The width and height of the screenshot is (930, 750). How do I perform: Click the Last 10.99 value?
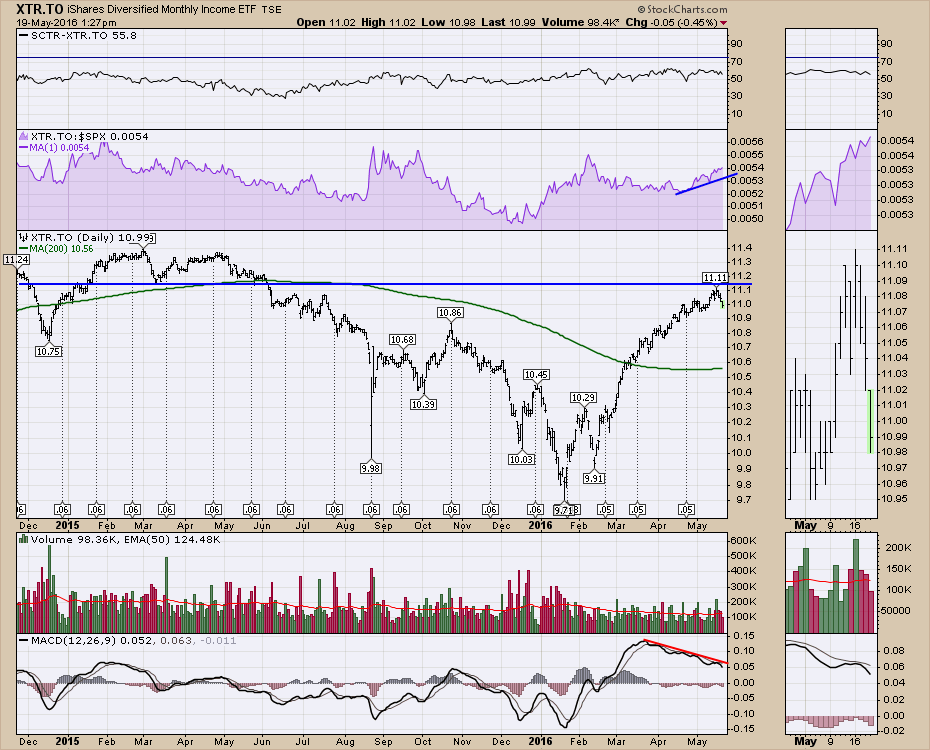click(508, 22)
